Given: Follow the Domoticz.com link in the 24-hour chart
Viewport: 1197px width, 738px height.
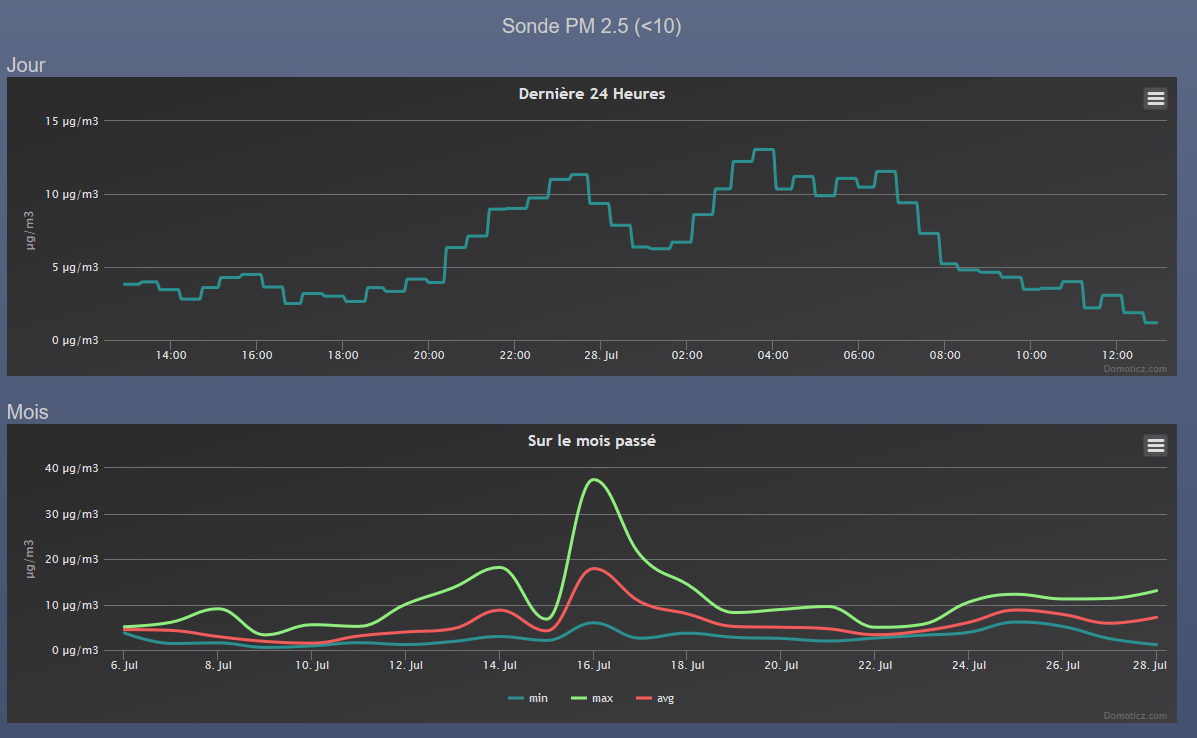Looking at the screenshot, I should pos(1134,369).
